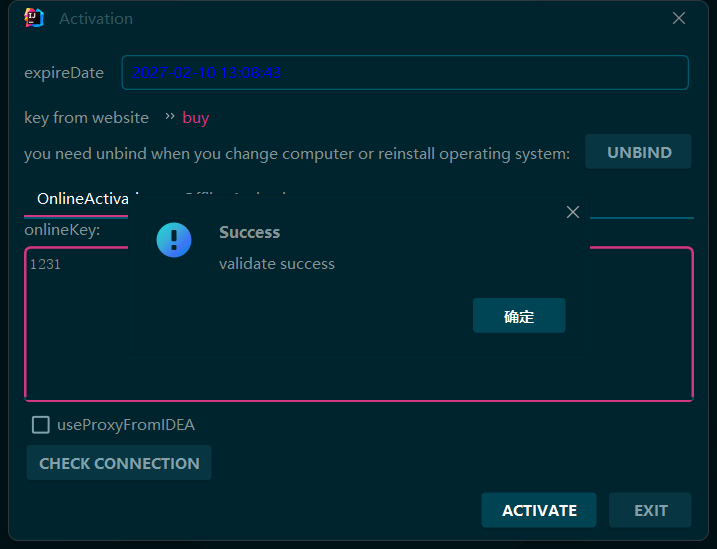
Task: Click the CHECK CONNECTION button
Action: pyautogui.click(x=119, y=463)
